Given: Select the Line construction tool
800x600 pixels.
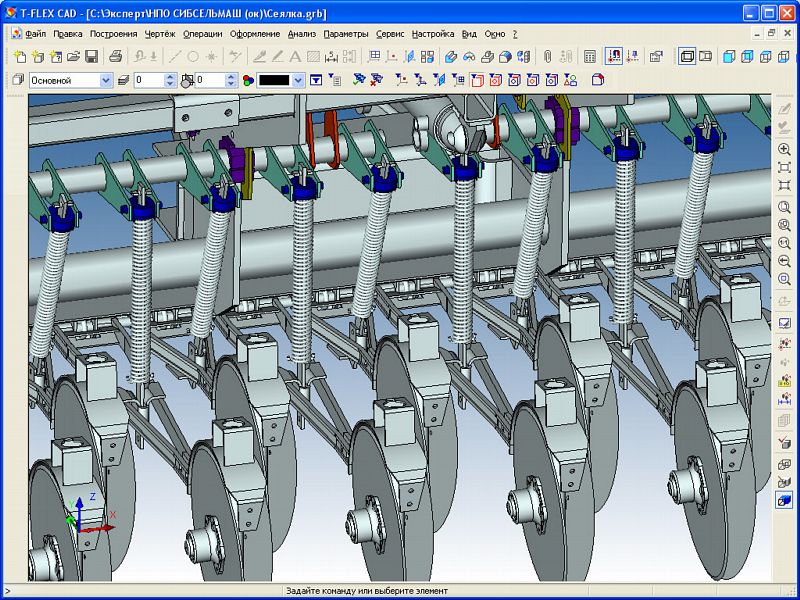Looking at the screenshot, I should coord(175,56).
